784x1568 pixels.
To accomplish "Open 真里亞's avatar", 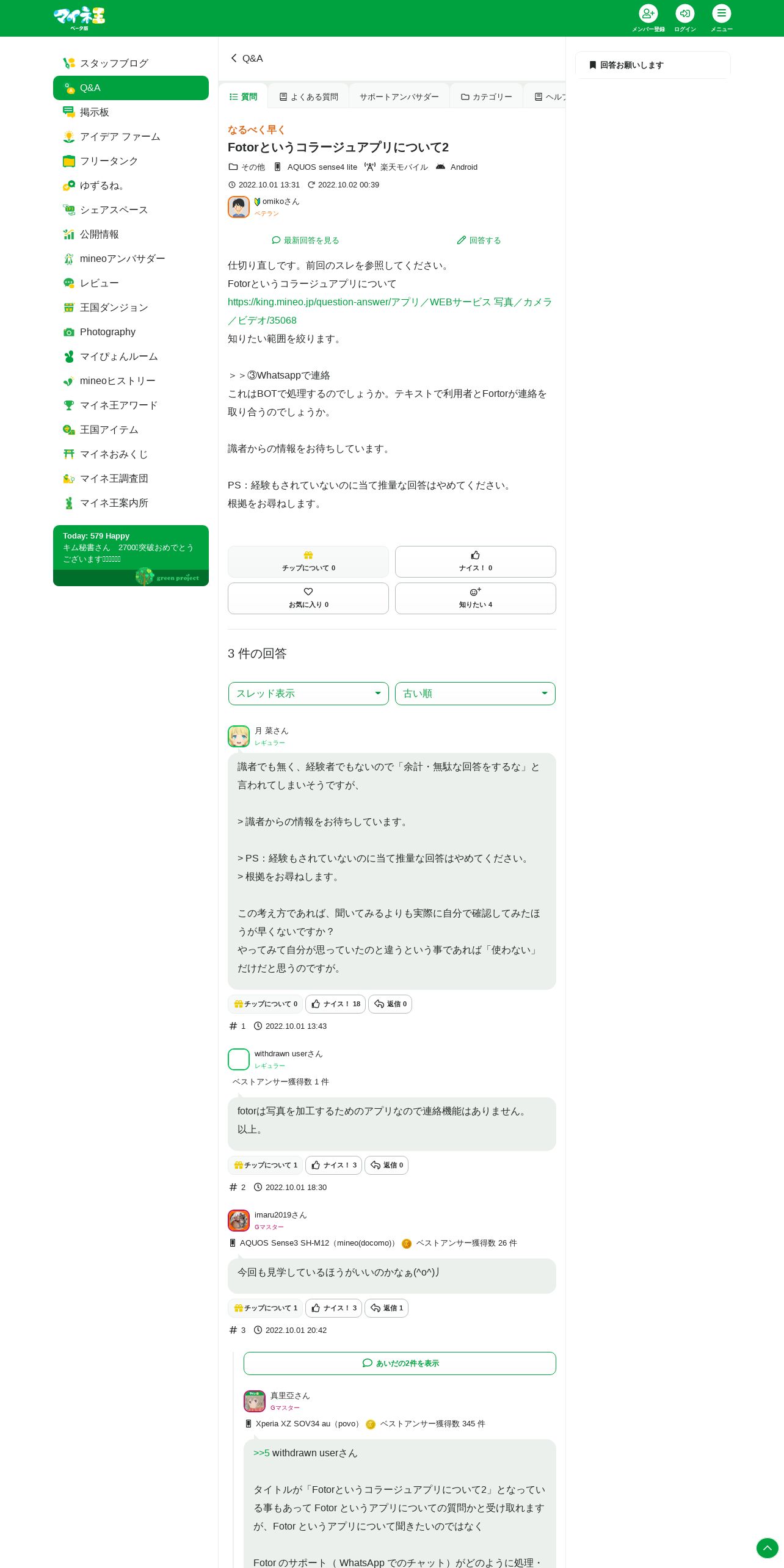I will [x=255, y=1401].
